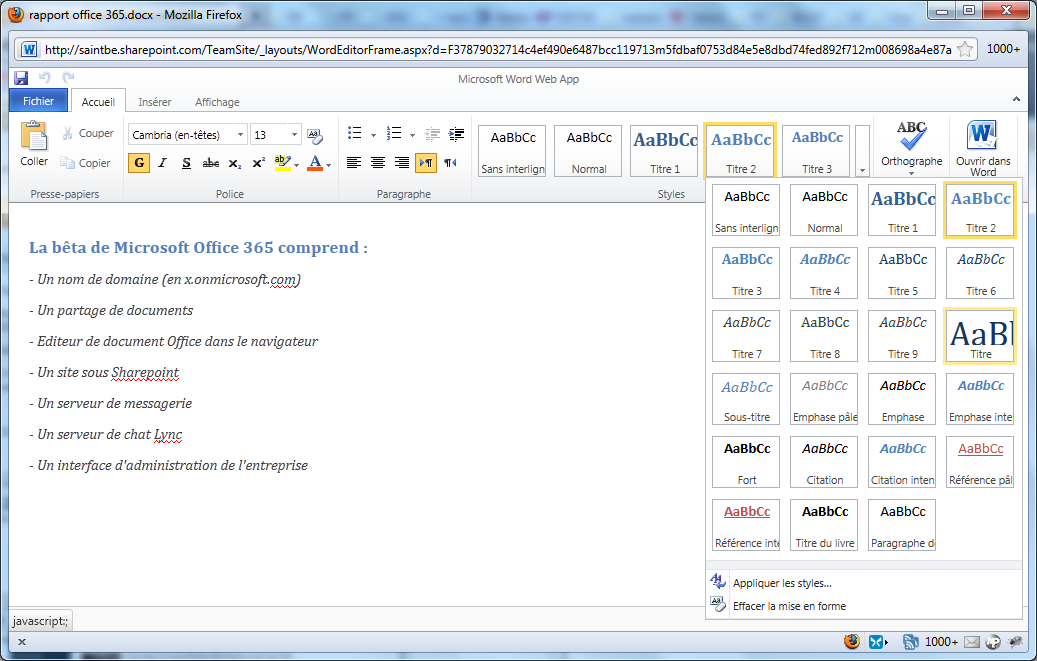Select Sans interligne style in the ribbon
The image size is (1037, 661).
pyautogui.click(x=513, y=151)
